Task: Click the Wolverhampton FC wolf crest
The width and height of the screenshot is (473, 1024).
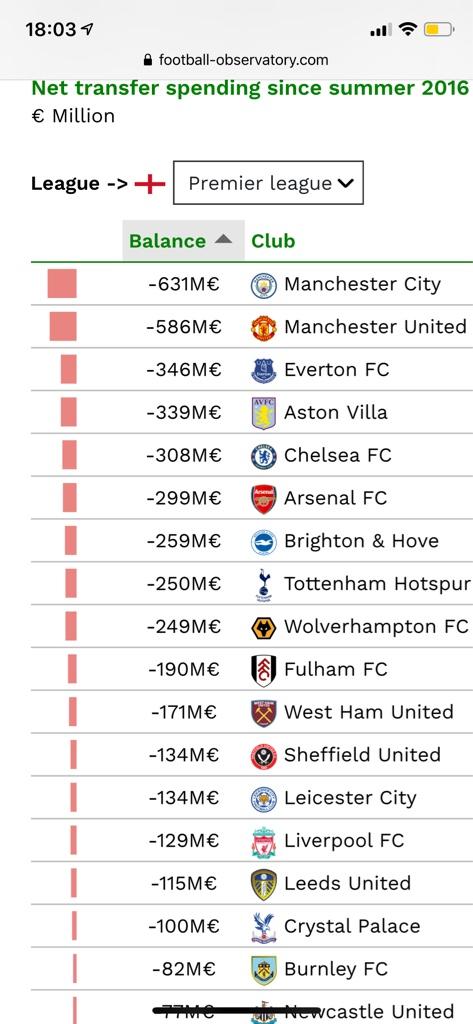Action: [263, 628]
